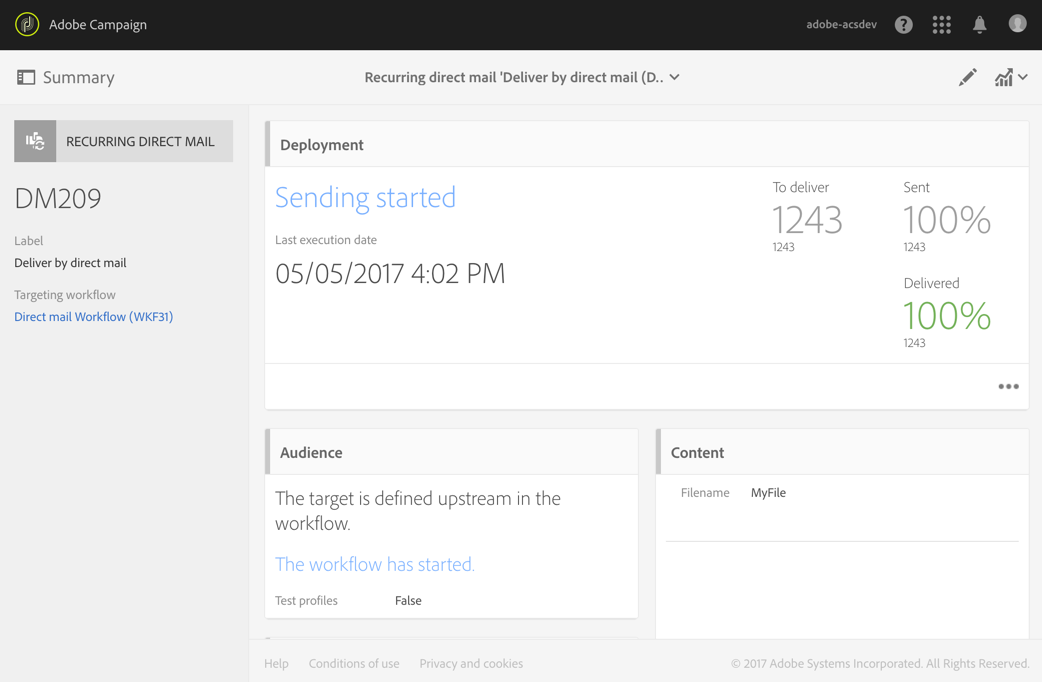
Task: Click the Adobe Campaign logo icon
Action: tap(27, 24)
